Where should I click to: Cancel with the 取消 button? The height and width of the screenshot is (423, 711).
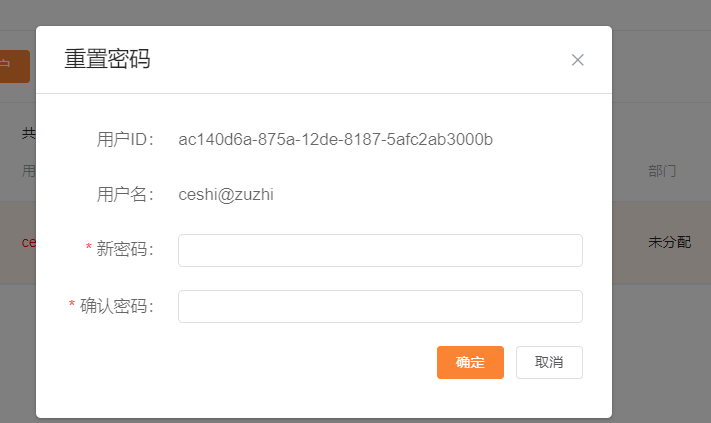(x=549, y=362)
